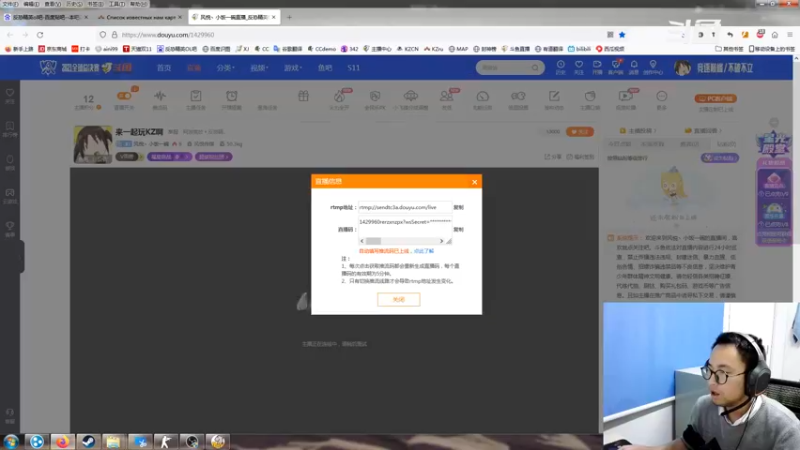Viewport: 800px width, 450px height.
Task: Expand the 游戏 navigation dropdown
Action: (293, 68)
